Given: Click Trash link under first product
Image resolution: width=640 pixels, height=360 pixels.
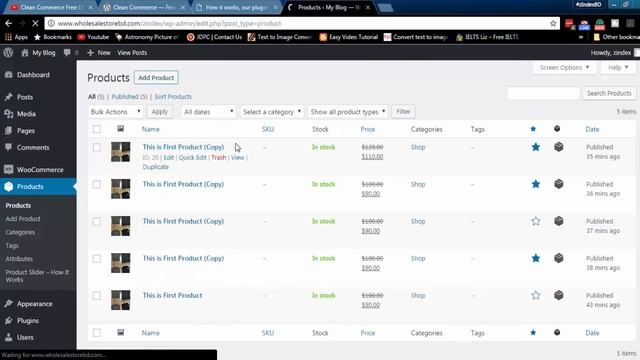Looking at the screenshot, I should [x=219, y=158].
